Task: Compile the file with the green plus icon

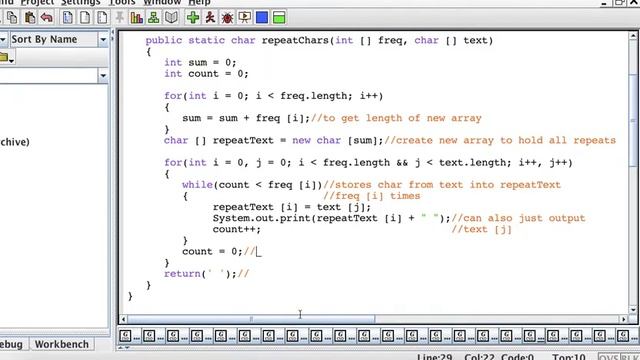Action: click(193, 18)
